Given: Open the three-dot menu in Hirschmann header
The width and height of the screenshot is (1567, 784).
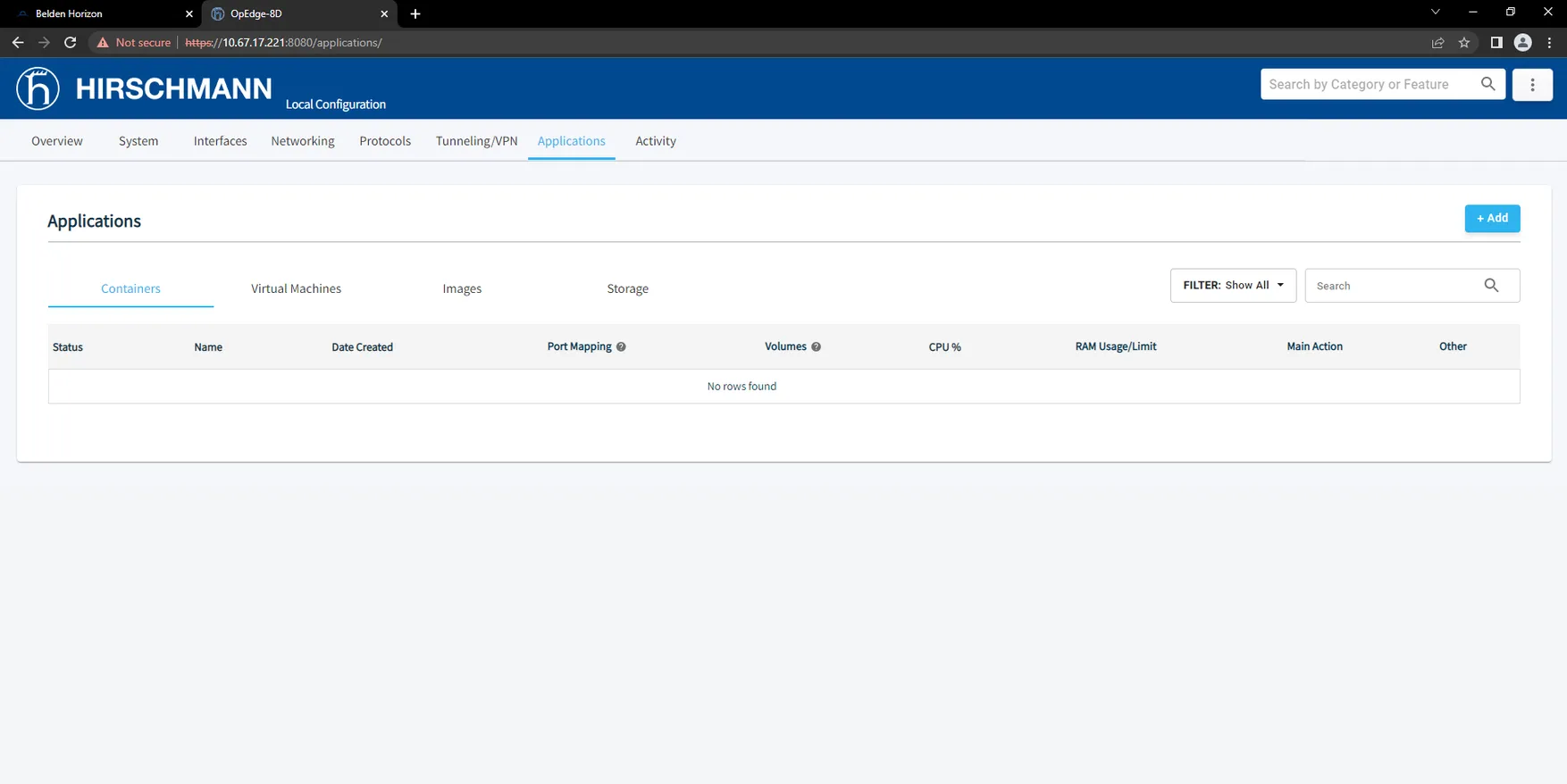Looking at the screenshot, I should coord(1532,85).
